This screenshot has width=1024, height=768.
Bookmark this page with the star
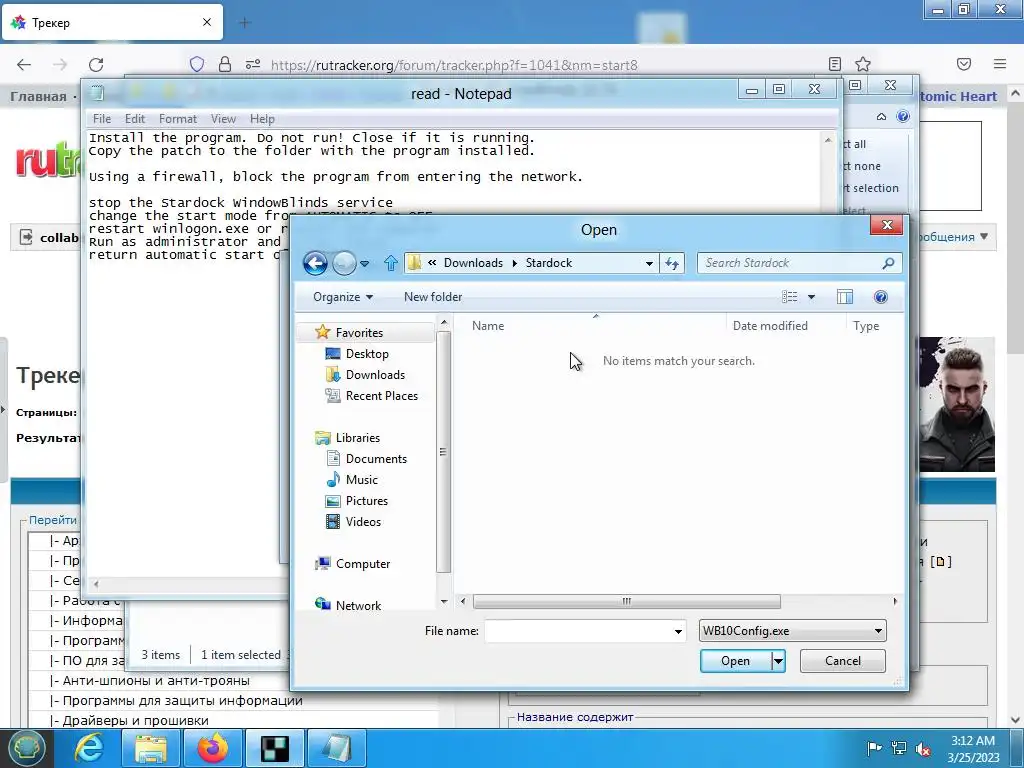(863, 64)
